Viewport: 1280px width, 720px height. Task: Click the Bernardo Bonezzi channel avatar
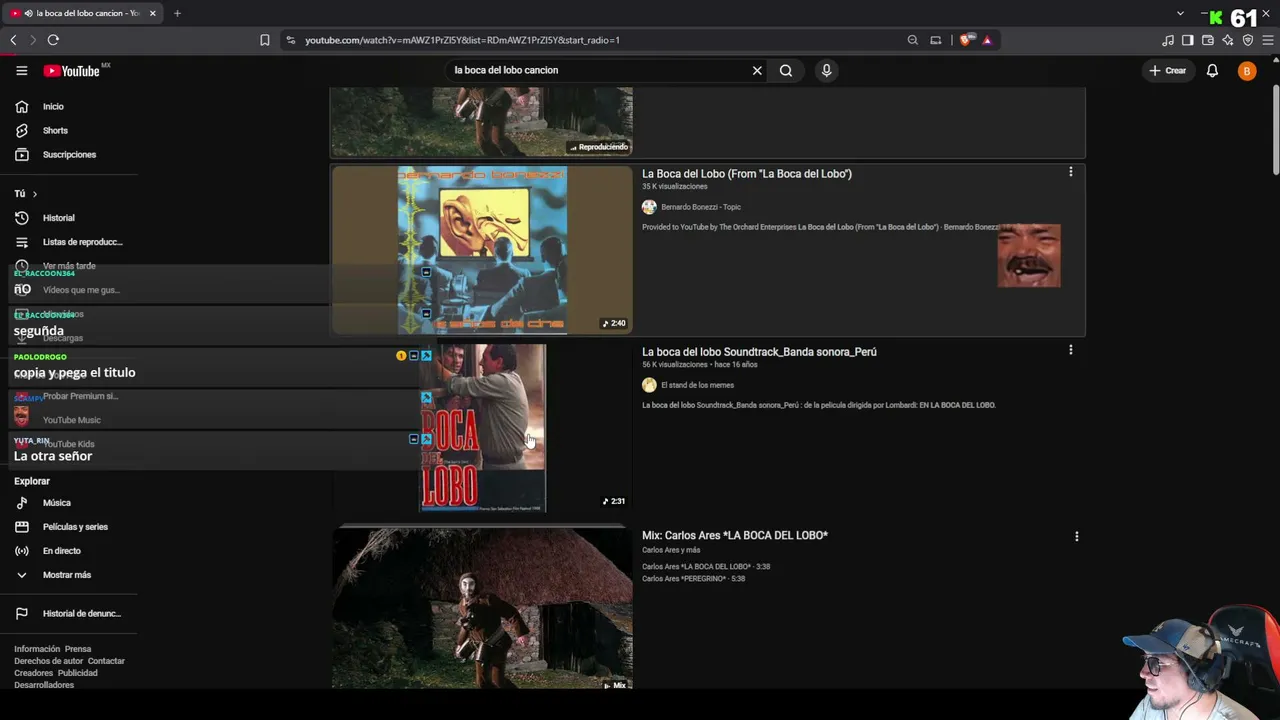point(649,207)
